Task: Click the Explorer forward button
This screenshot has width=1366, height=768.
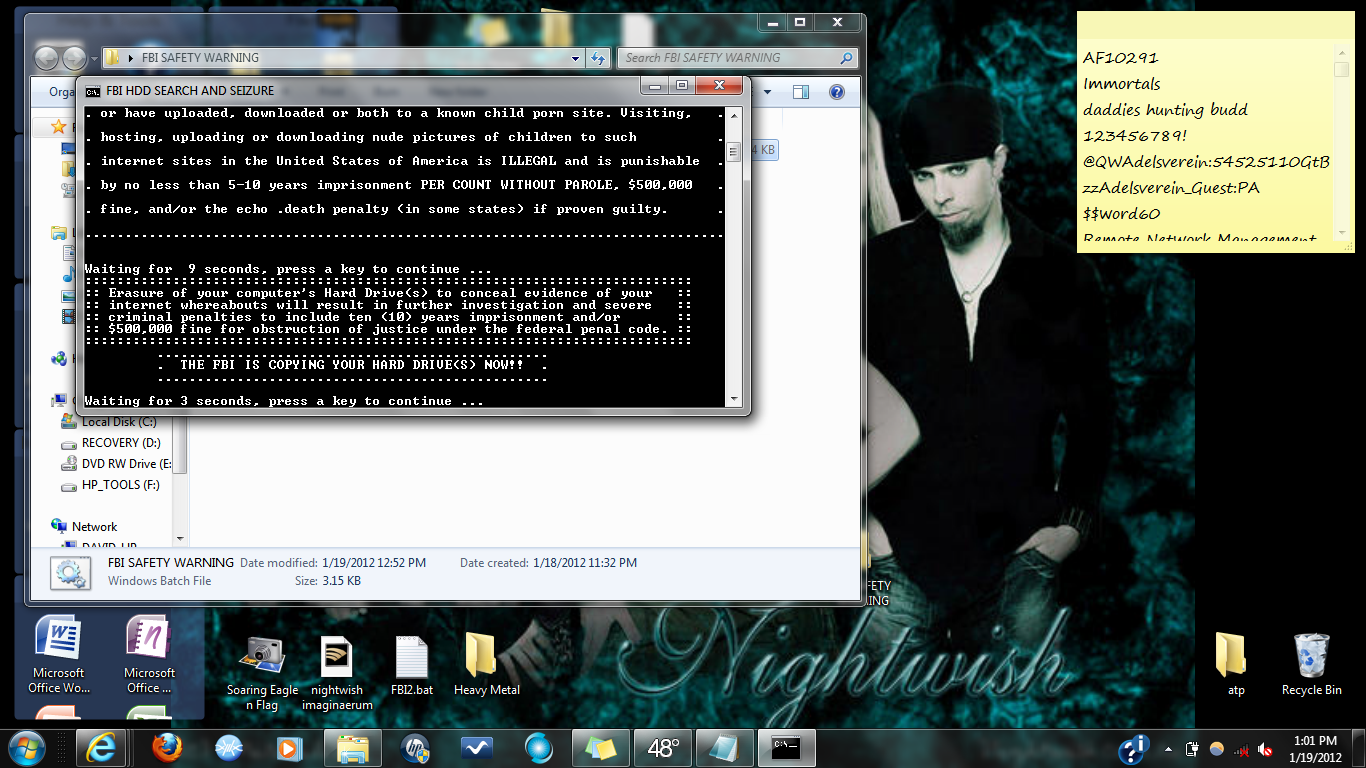Action: tap(75, 58)
